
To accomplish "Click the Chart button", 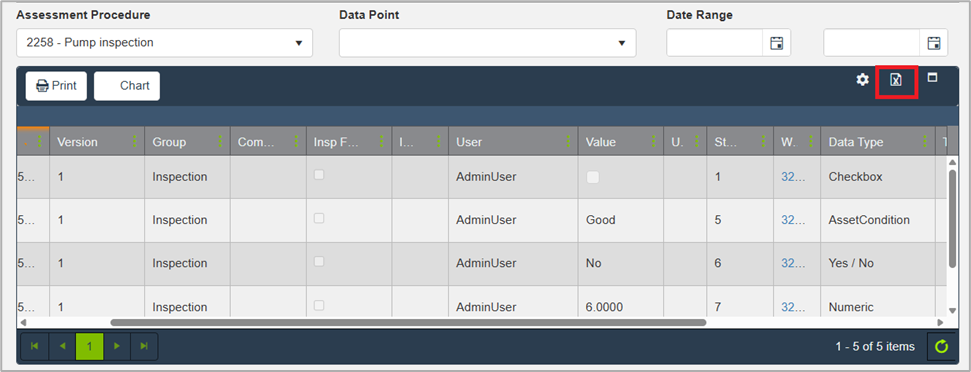I will tap(127, 85).
